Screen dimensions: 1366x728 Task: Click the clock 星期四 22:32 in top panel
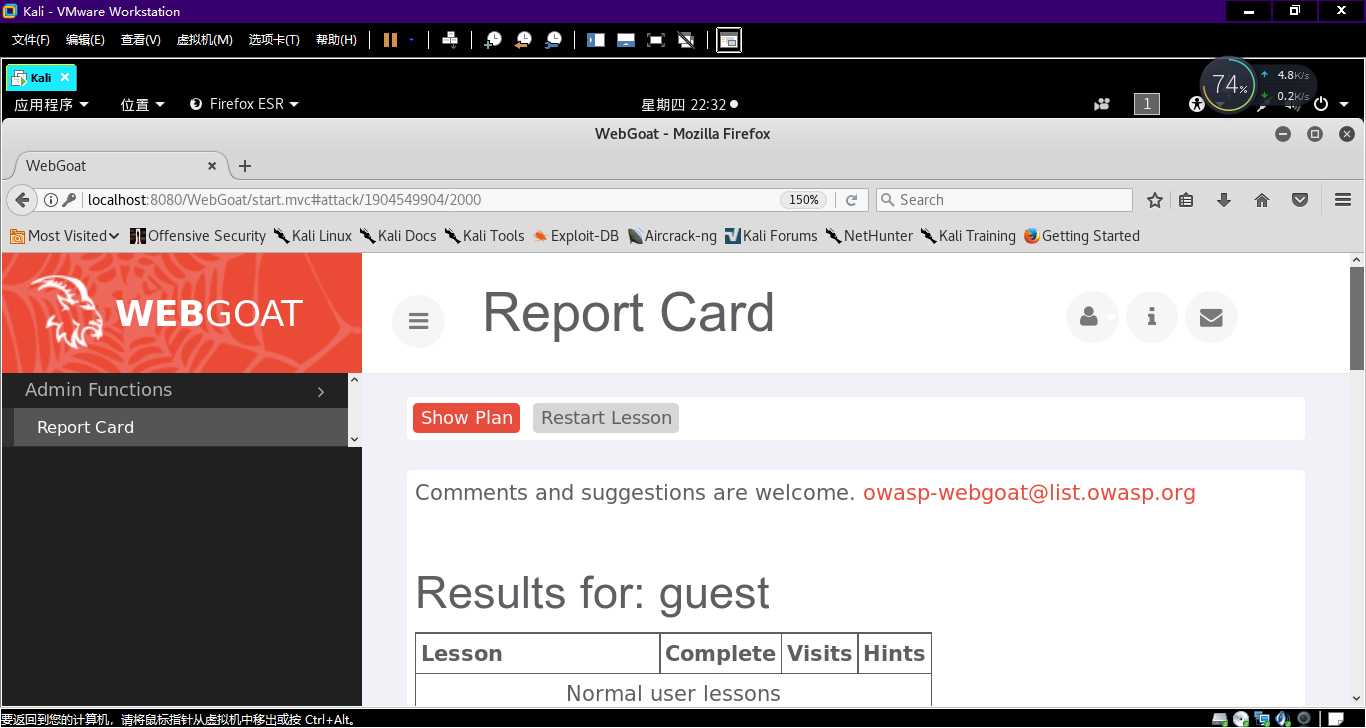tap(689, 104)
